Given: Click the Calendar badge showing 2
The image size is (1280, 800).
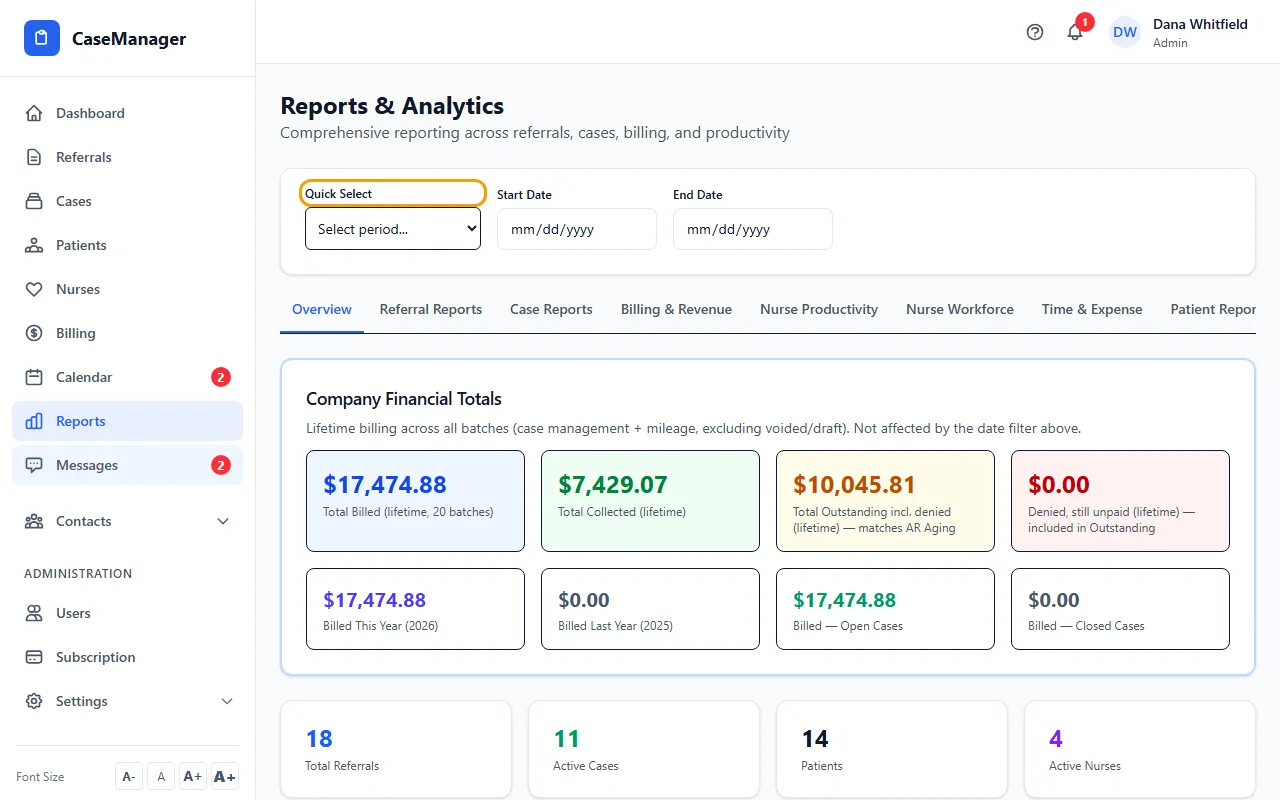Looking at the screenshot, I should click(221, 377).
